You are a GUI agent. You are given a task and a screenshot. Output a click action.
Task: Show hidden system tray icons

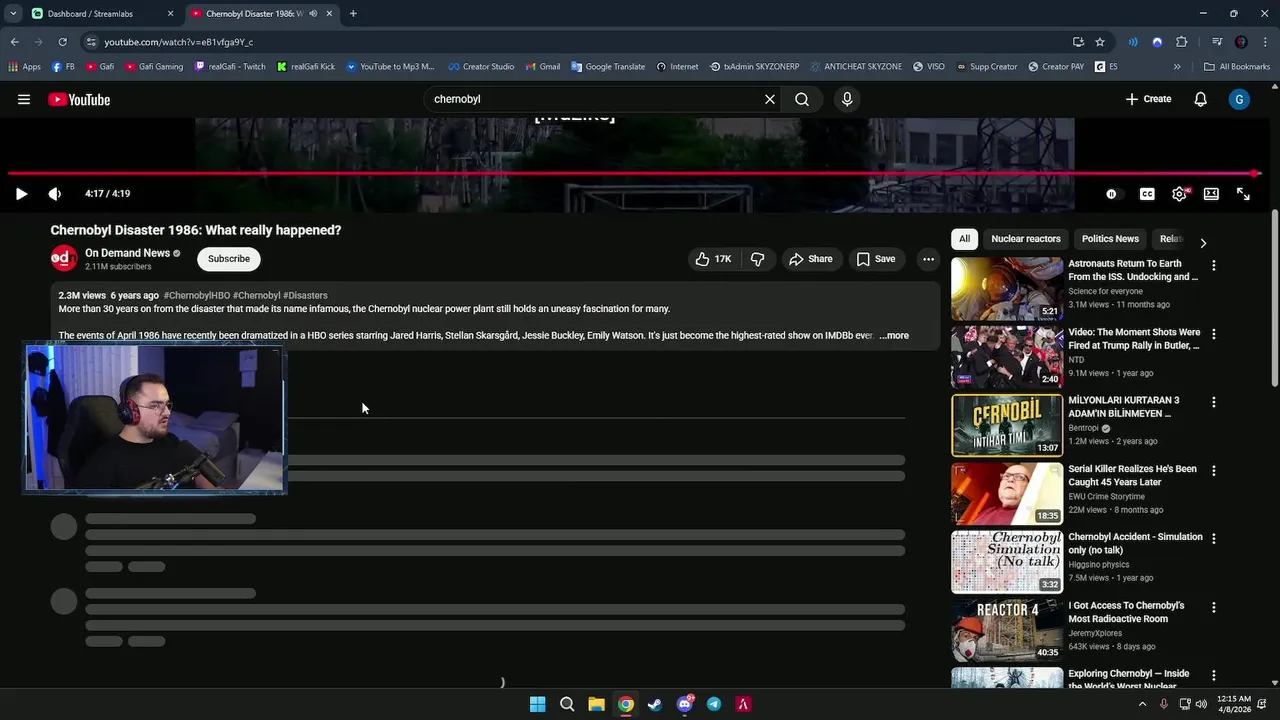1142,704
